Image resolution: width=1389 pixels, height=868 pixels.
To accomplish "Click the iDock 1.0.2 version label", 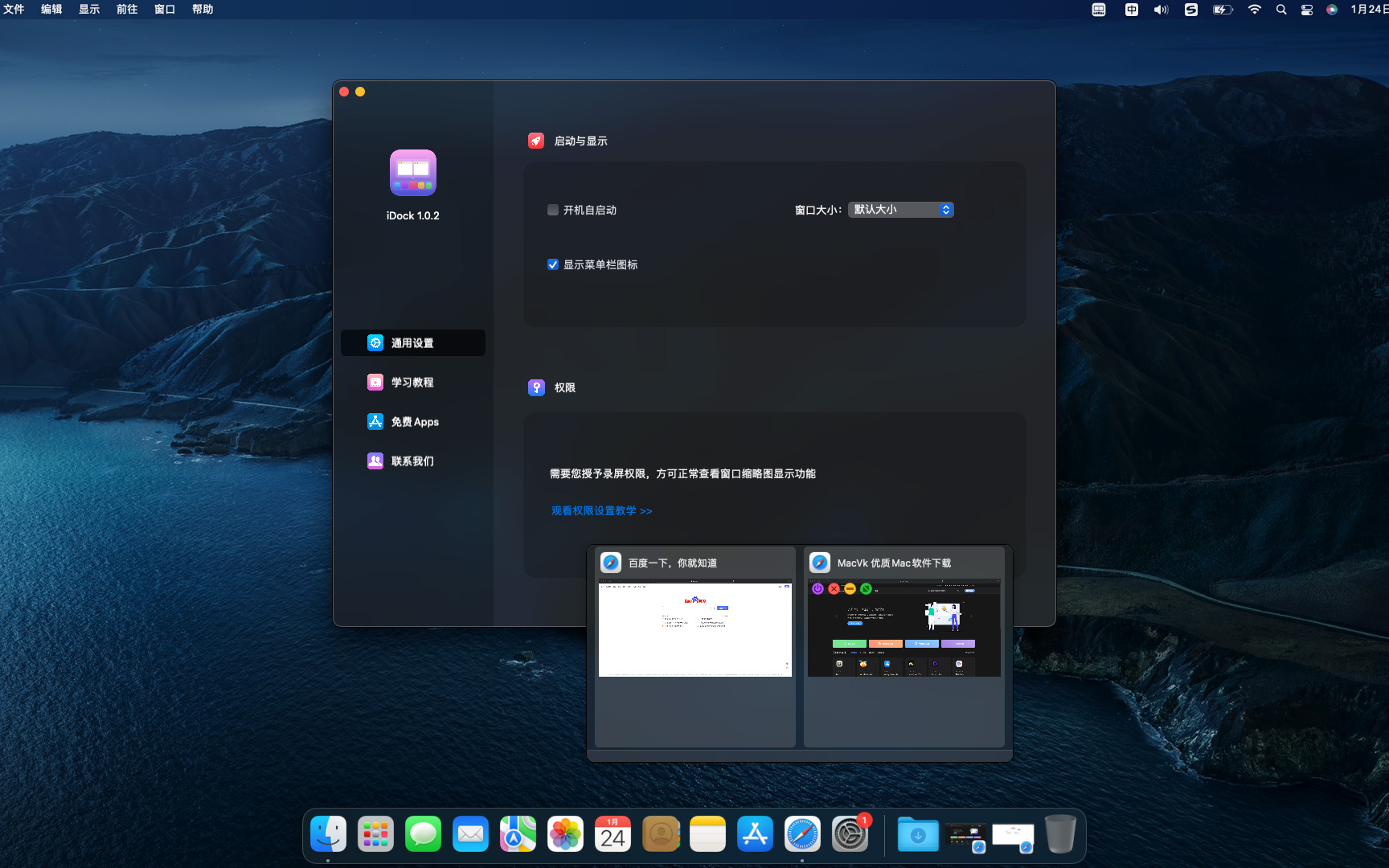I will [x=413, y=215].
